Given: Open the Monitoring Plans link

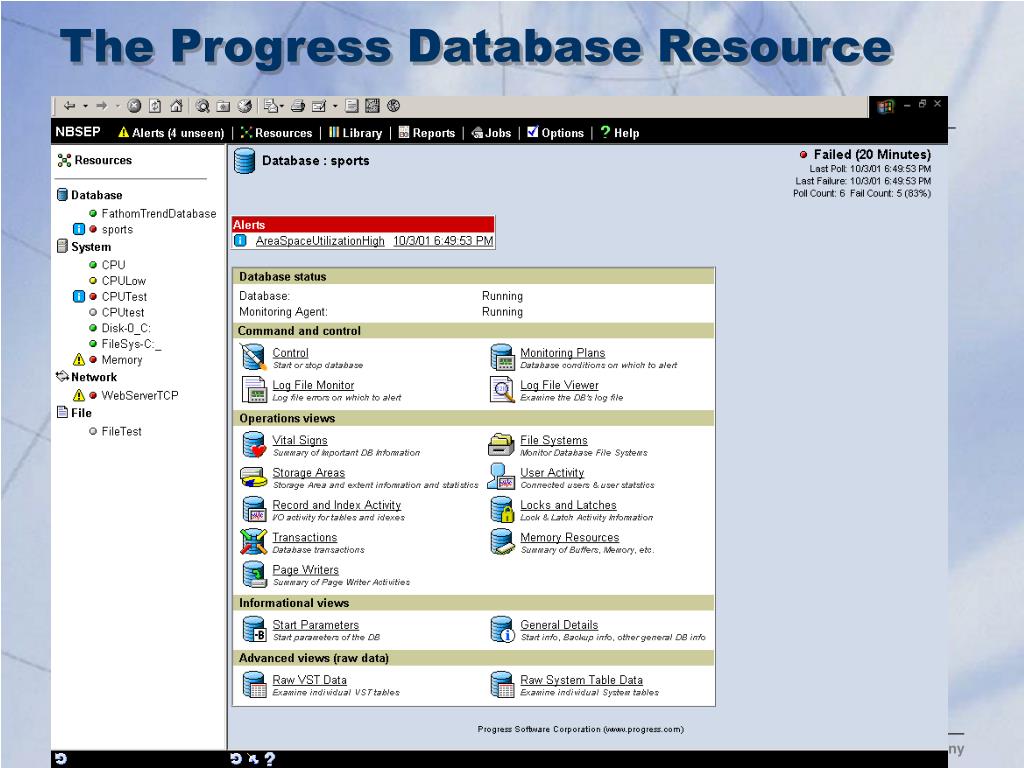Looking at the screenshot, I should tap(562, 353).
